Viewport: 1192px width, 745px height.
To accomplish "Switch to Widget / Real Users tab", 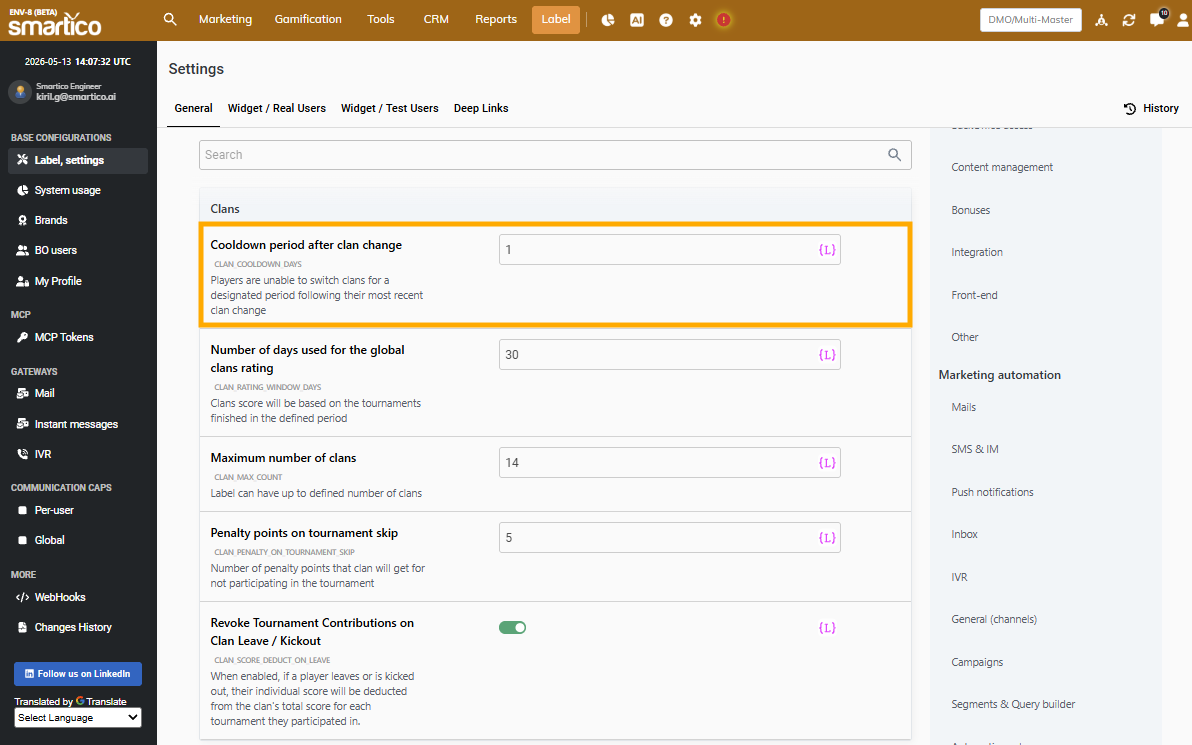I will 277,109.
